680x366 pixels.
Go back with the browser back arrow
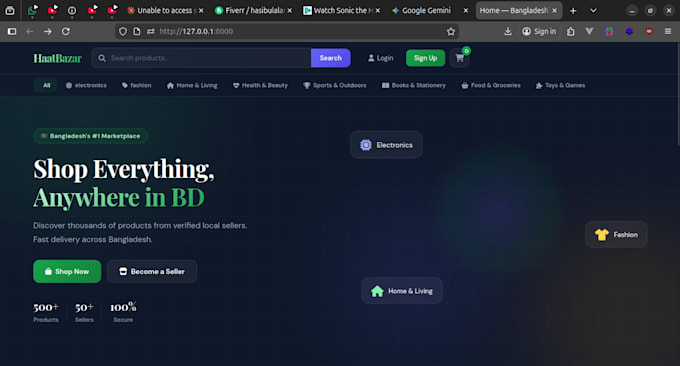29,31
